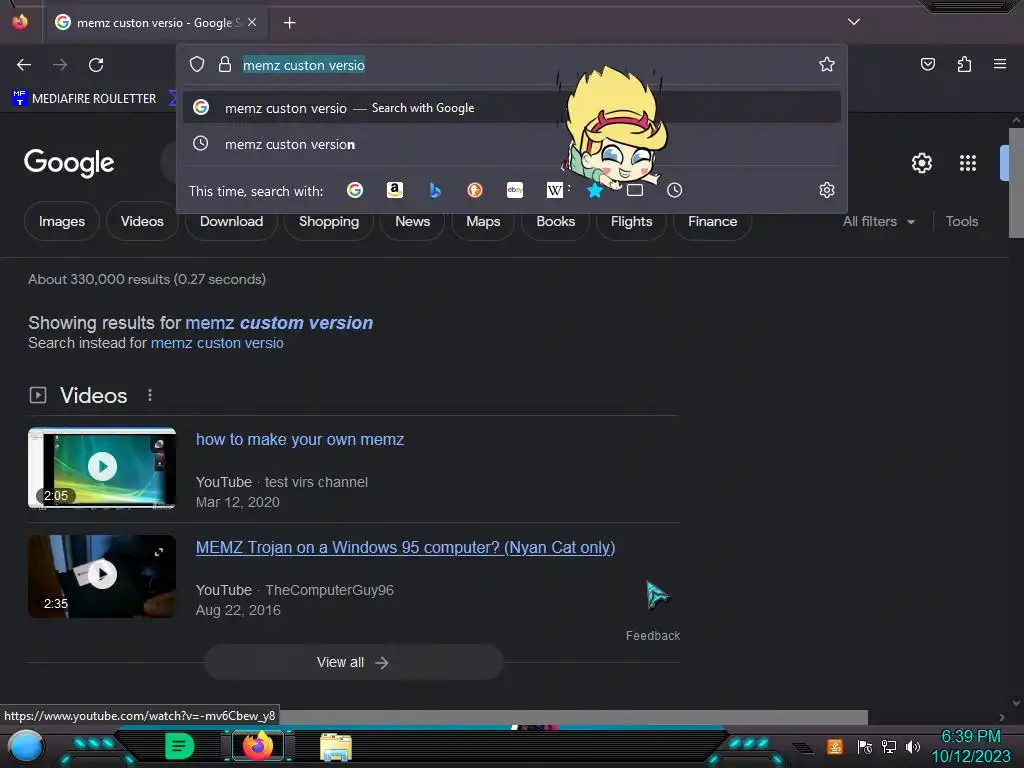
Task: Search Bookmarks via the blue star icon
Action: point(594,190)
